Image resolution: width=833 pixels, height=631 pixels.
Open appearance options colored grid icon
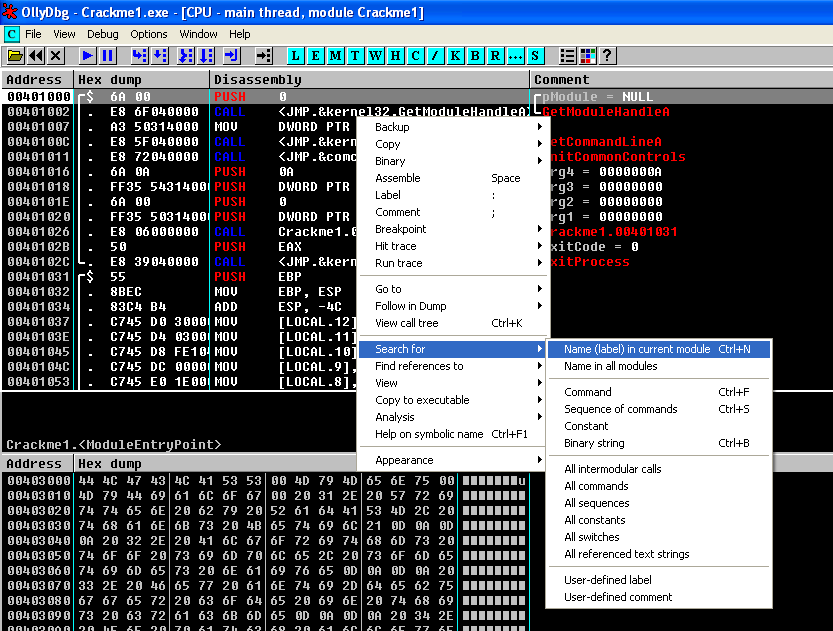pyautogui.click(x=588, y=56)
